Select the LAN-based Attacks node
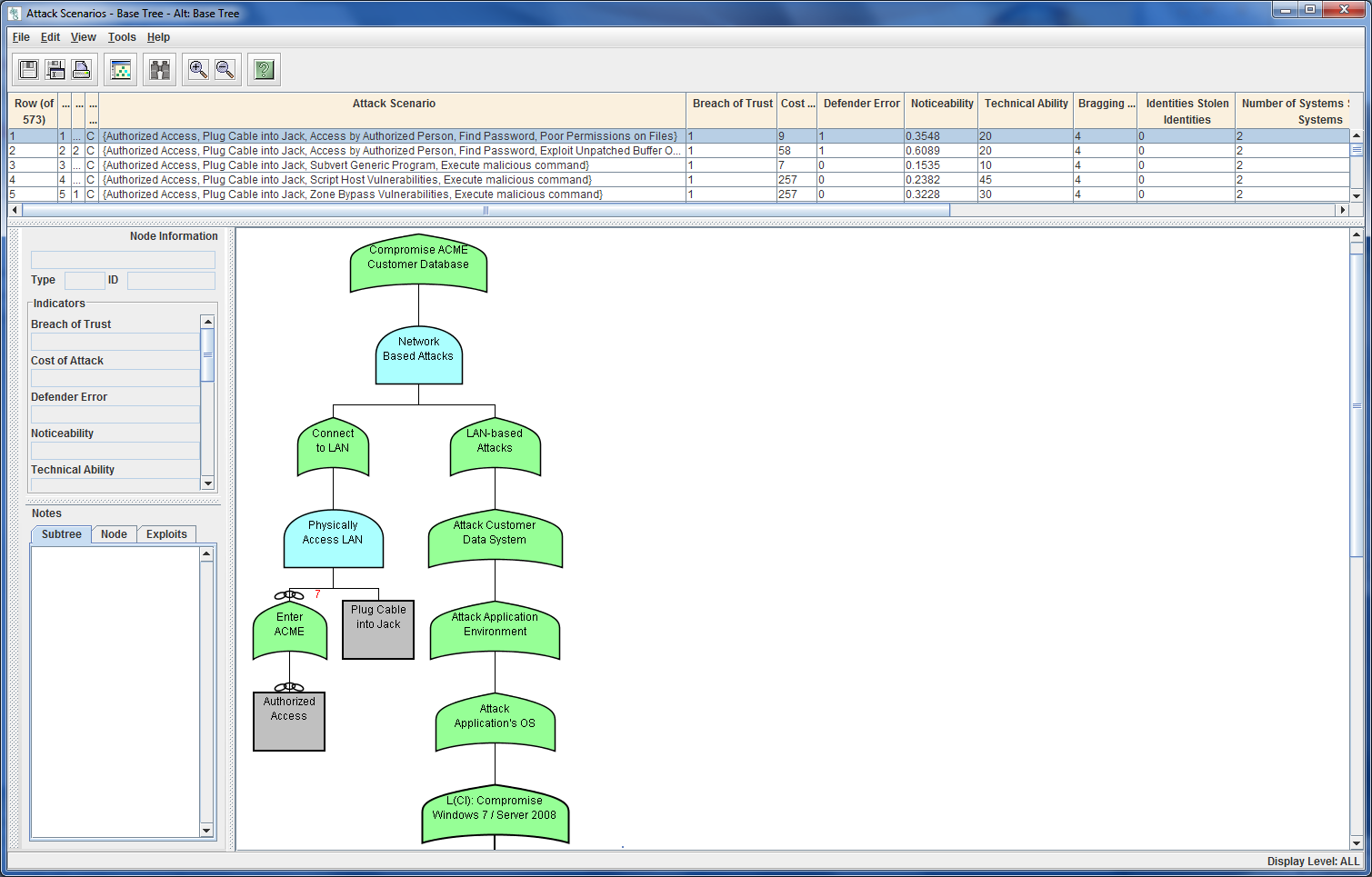Screen dimensions: 1372x877 pyautogui.click(x=495, y=446)
